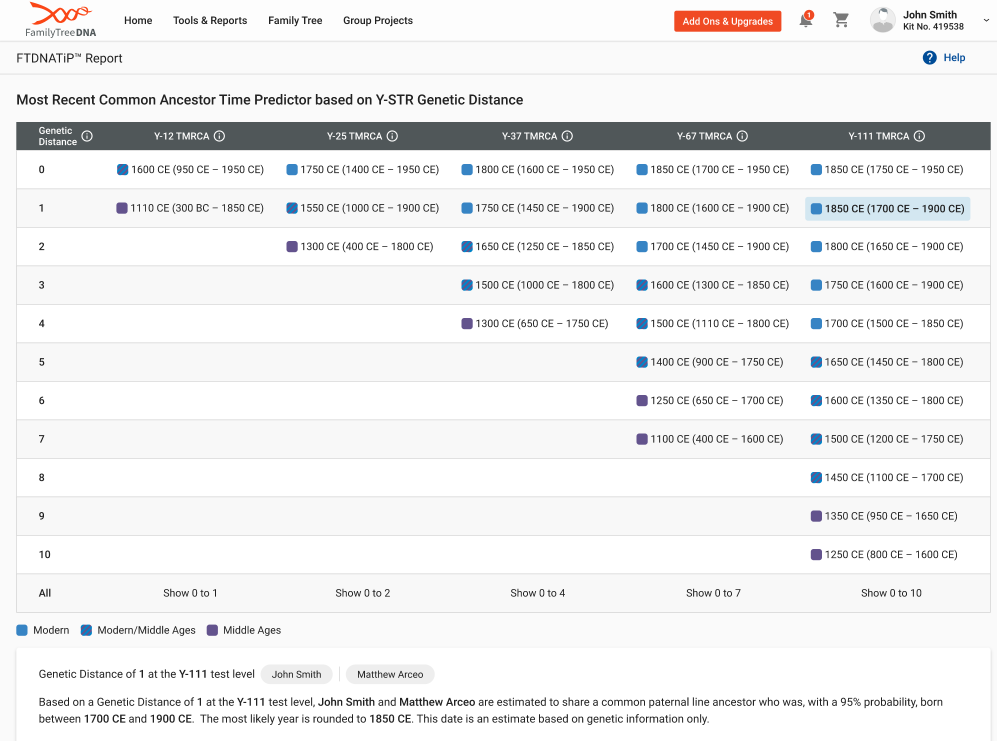Expand Show 0 to 2 for Y-25 column
This screenshot has height=741, width=997.
(363, 592)
